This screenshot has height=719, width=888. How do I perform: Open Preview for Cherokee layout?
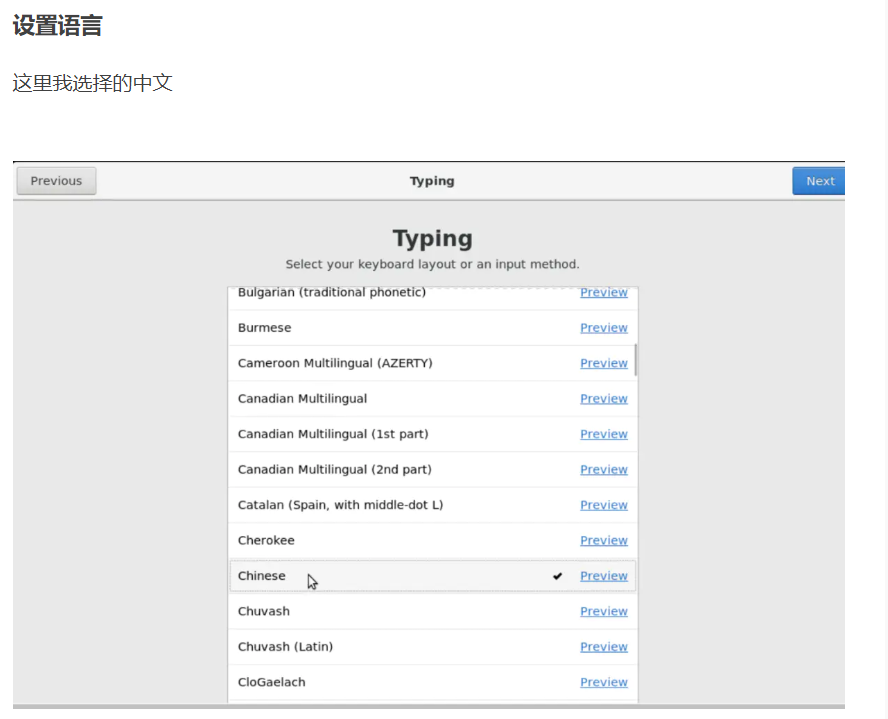click(604, 540)
